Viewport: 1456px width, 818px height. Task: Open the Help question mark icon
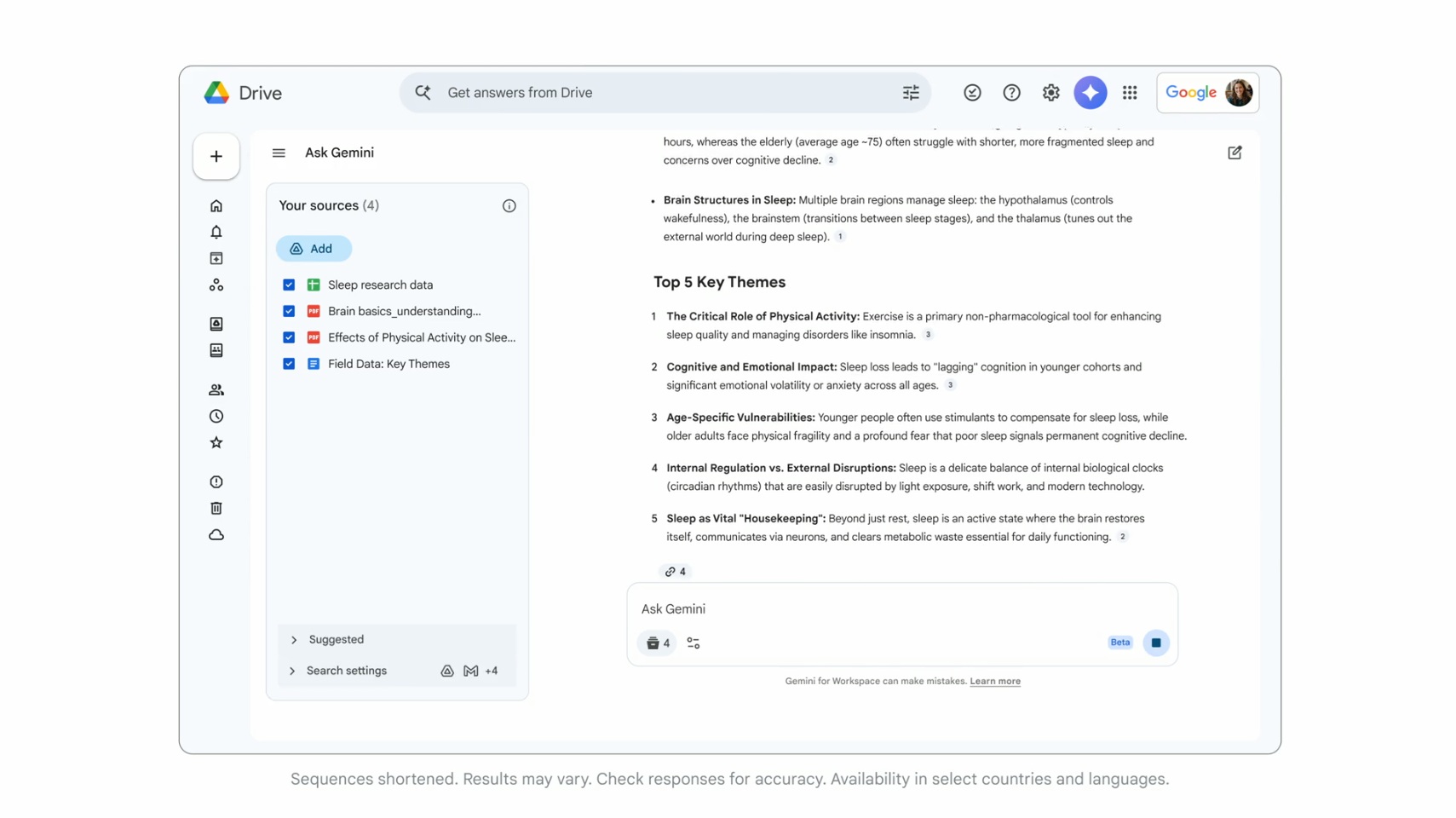pyautogui.click(x=1011, y=93)
